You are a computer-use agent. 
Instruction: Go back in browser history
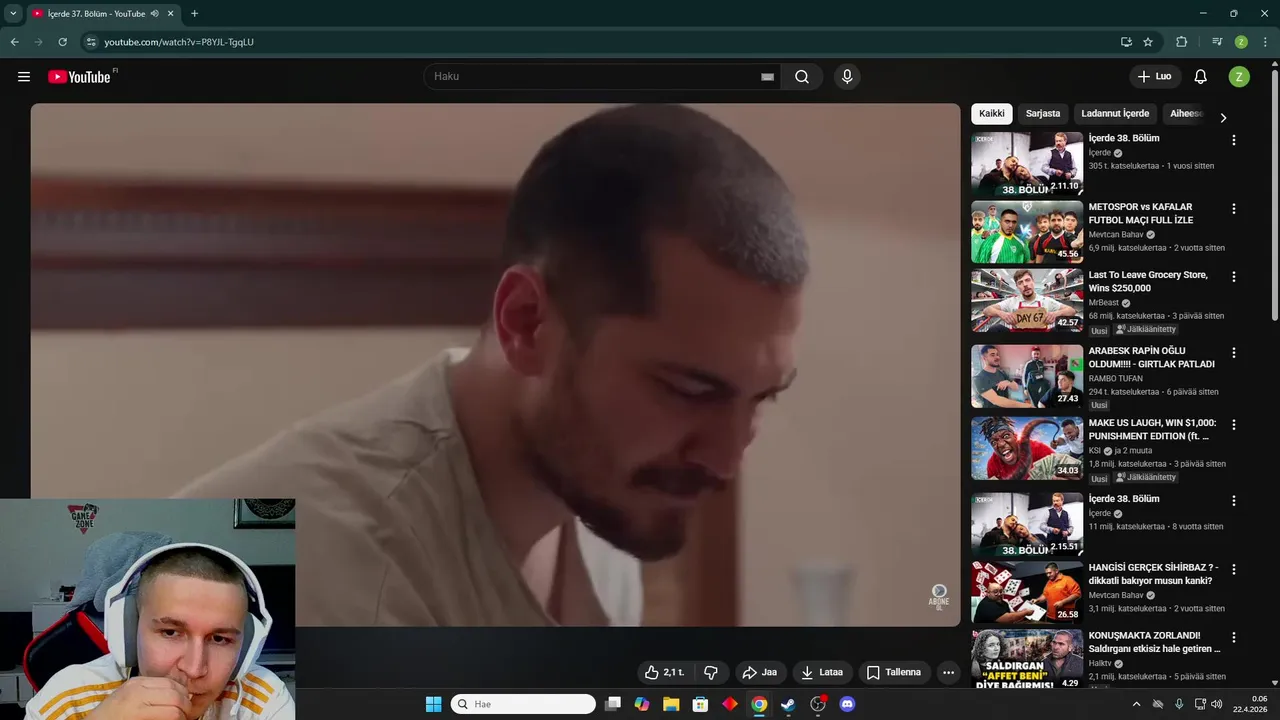(x=14, y=42)
